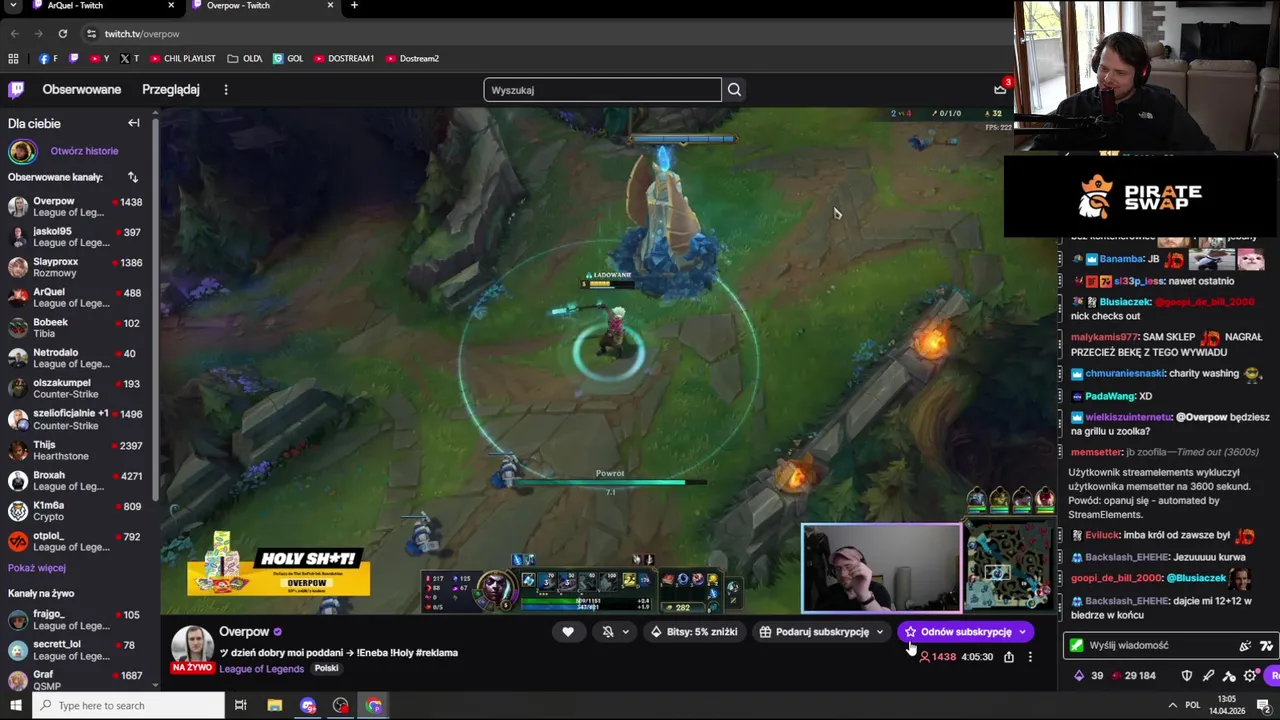The height and width of the screenshot is (720, 1280).
Task: Open chat settings gear icon
Action: click(1250, 676)
